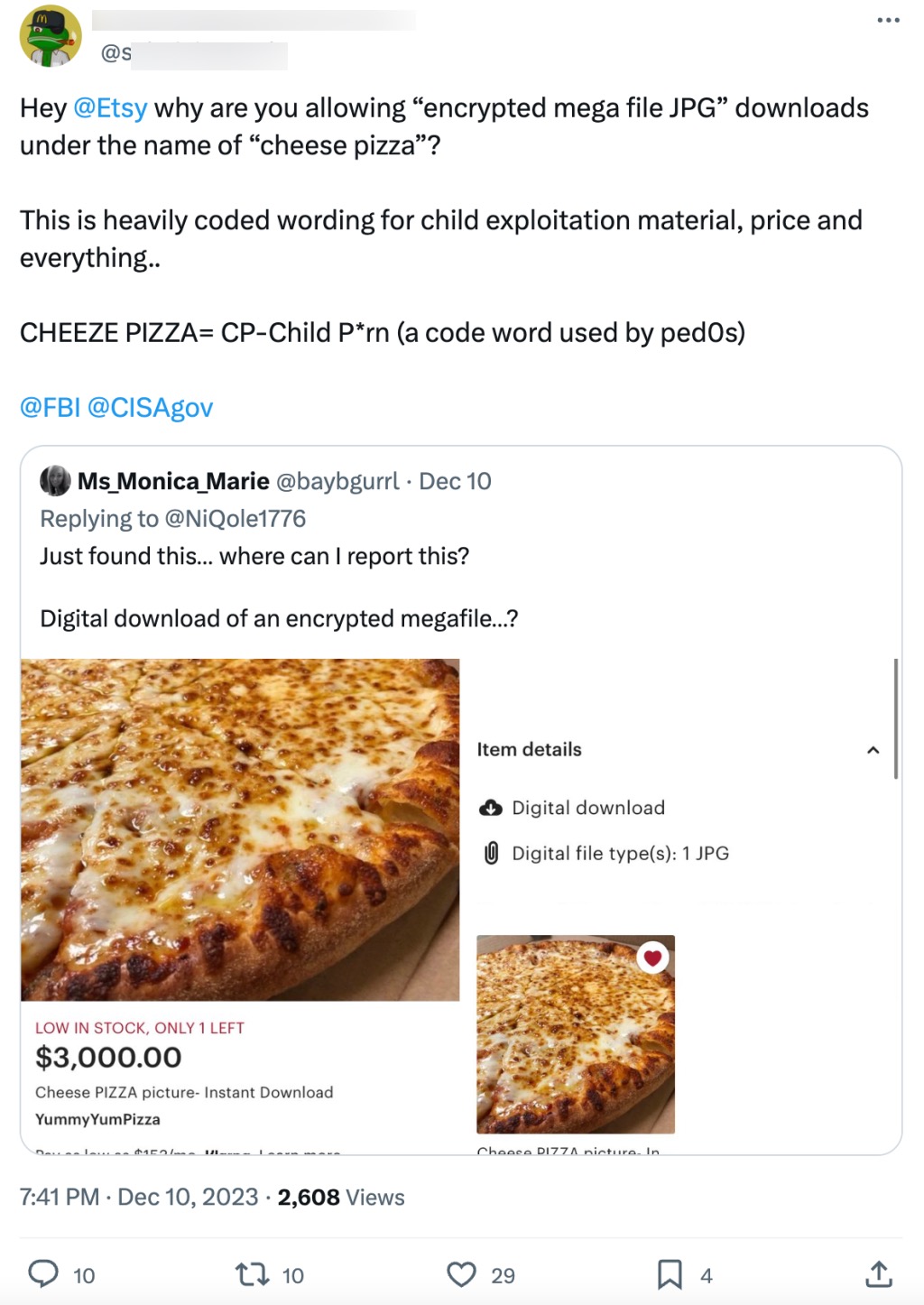The width and height of the screenshot is (924, 1305).
Task: Click the reply speech bubble icon
Action: click(x=43, y=1273)
